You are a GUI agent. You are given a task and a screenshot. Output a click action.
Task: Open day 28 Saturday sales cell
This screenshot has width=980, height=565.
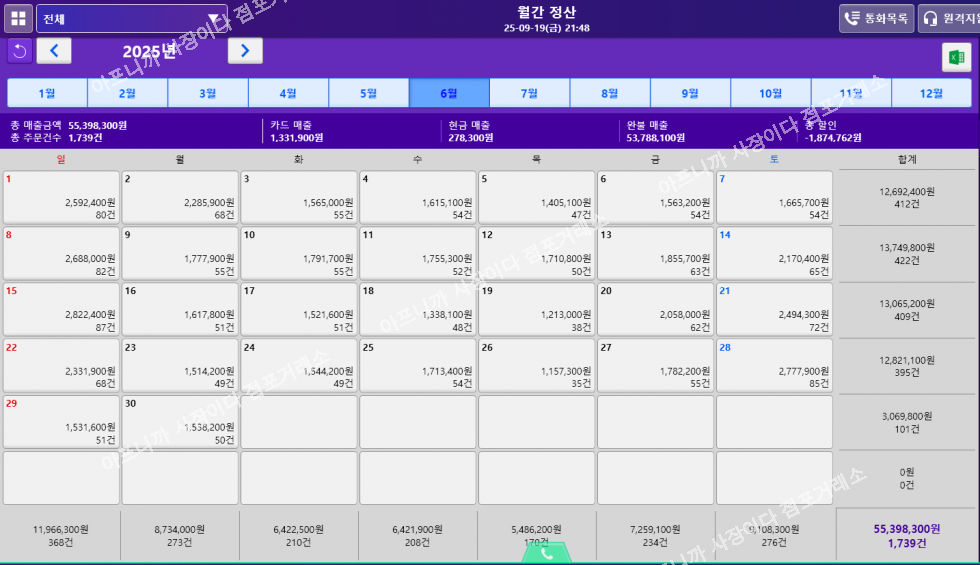775,365
